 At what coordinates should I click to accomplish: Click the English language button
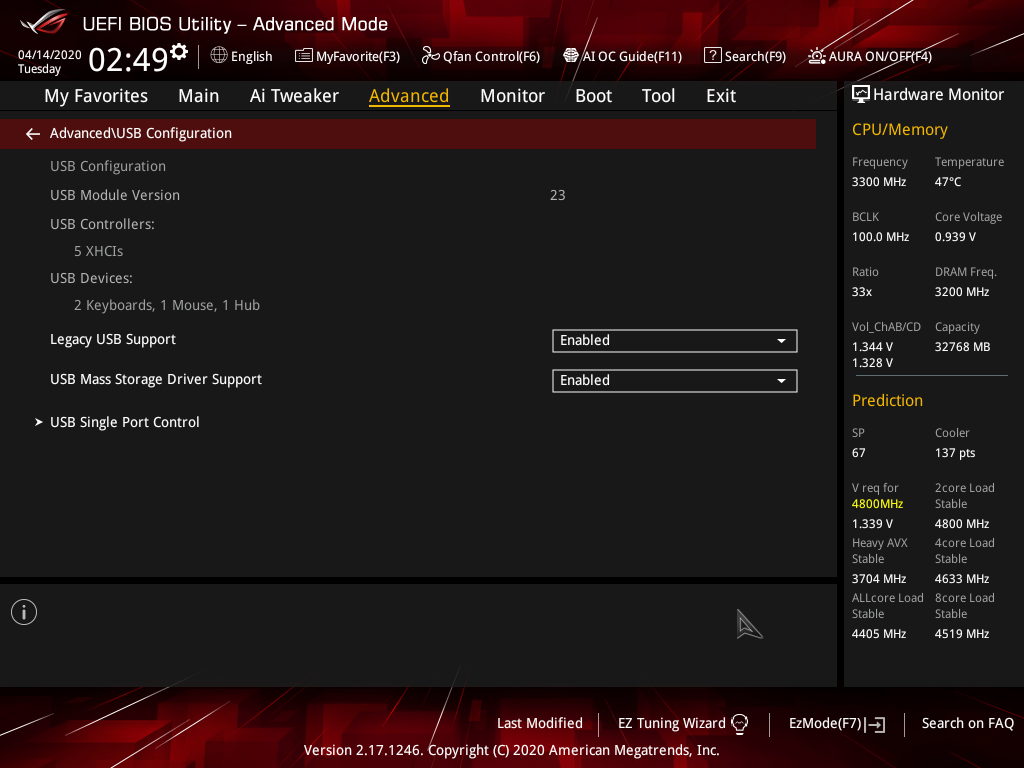(x=242, y=56)
